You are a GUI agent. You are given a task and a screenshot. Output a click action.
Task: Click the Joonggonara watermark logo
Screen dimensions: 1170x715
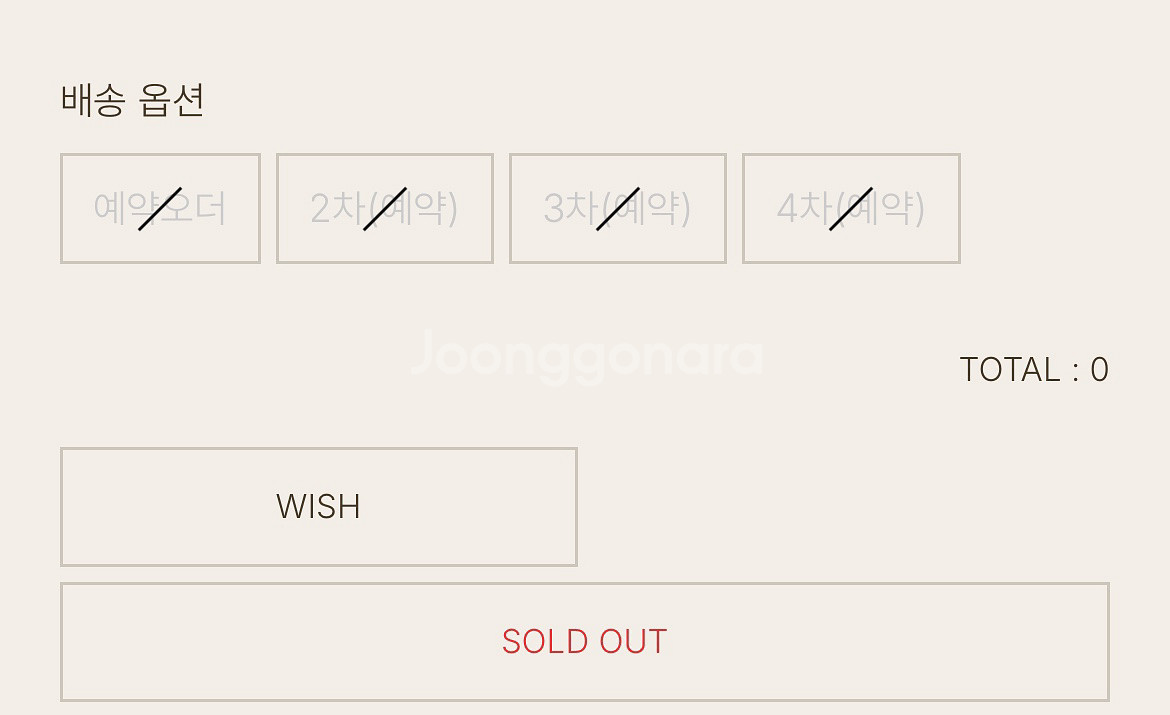[587, 357]
